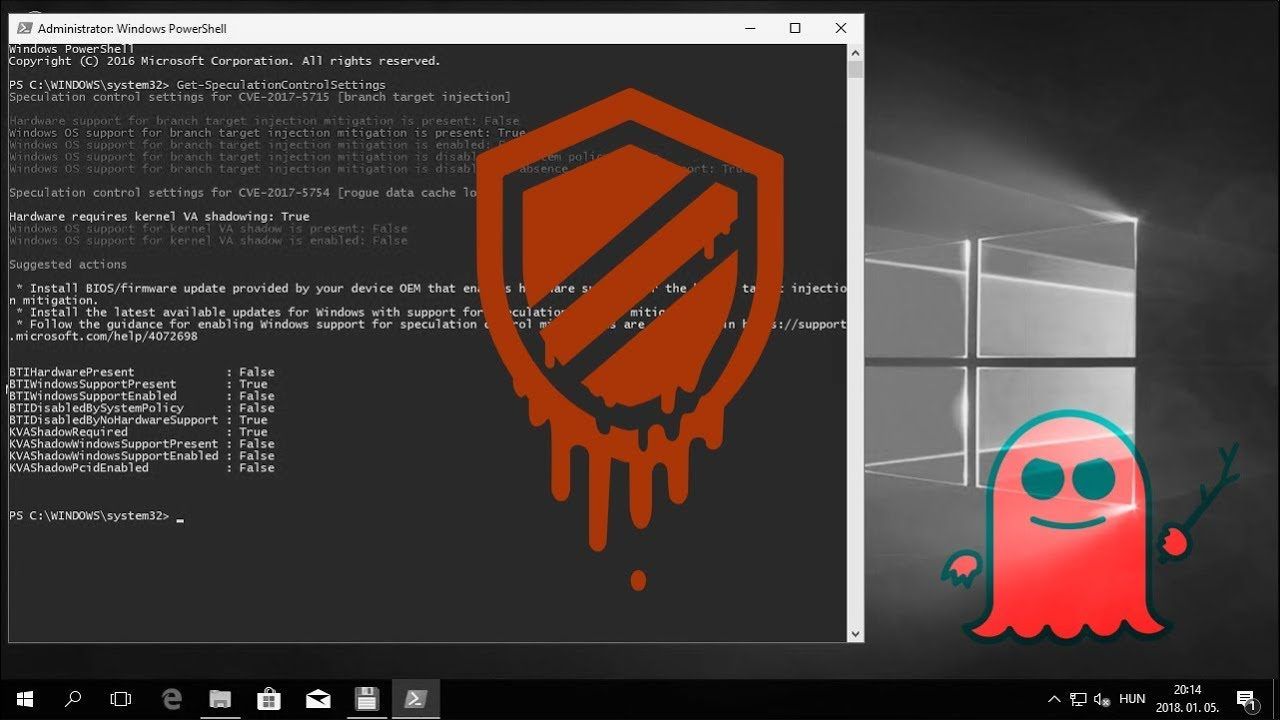The width and height of the screenshot is (1280, 720).
Task: Click the floppy disk taskbar icon
Action: tap(366, 699)
